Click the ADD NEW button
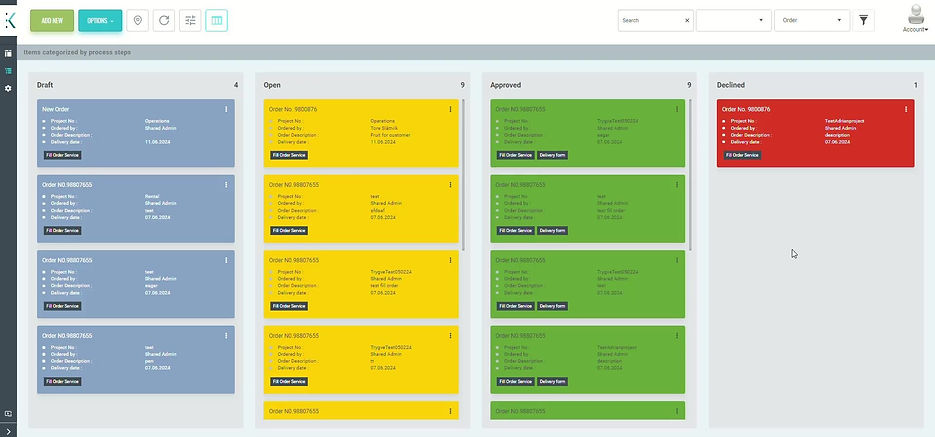 52,20
